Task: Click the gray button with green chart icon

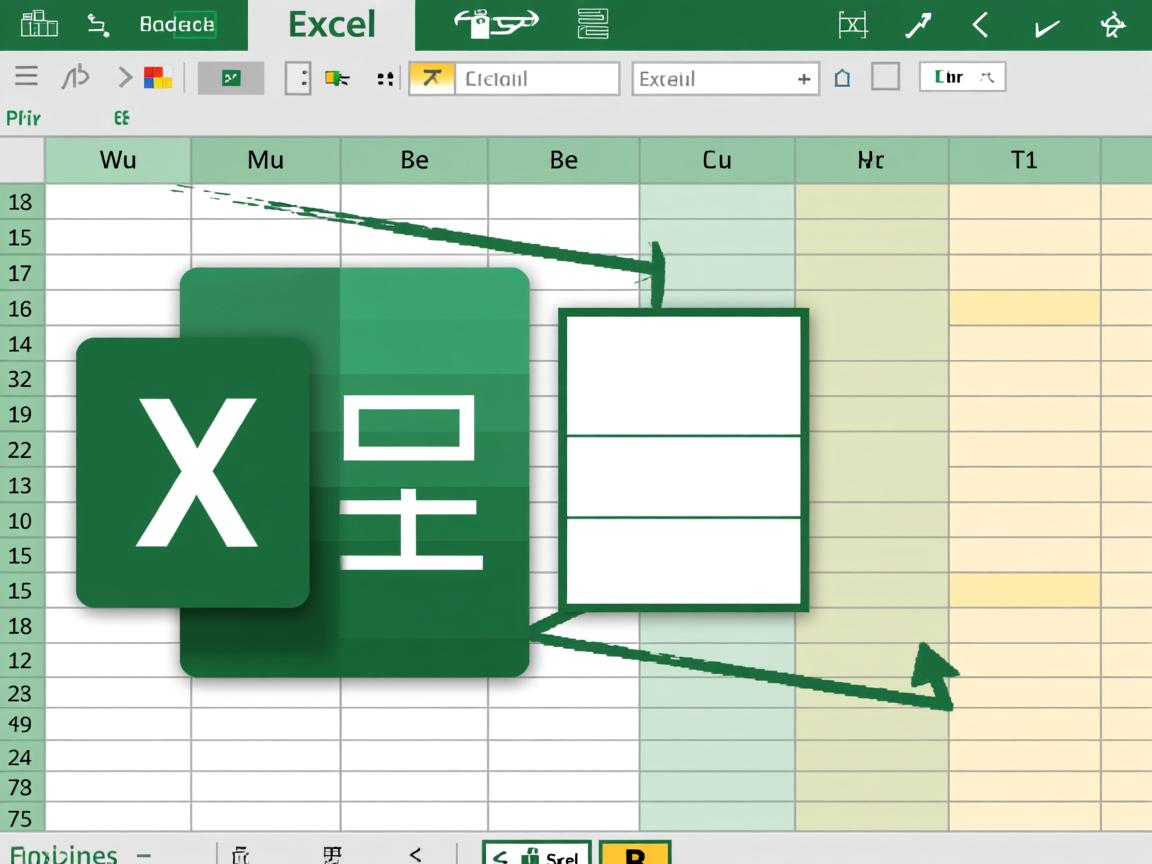Action: click(x=231, y=78)
